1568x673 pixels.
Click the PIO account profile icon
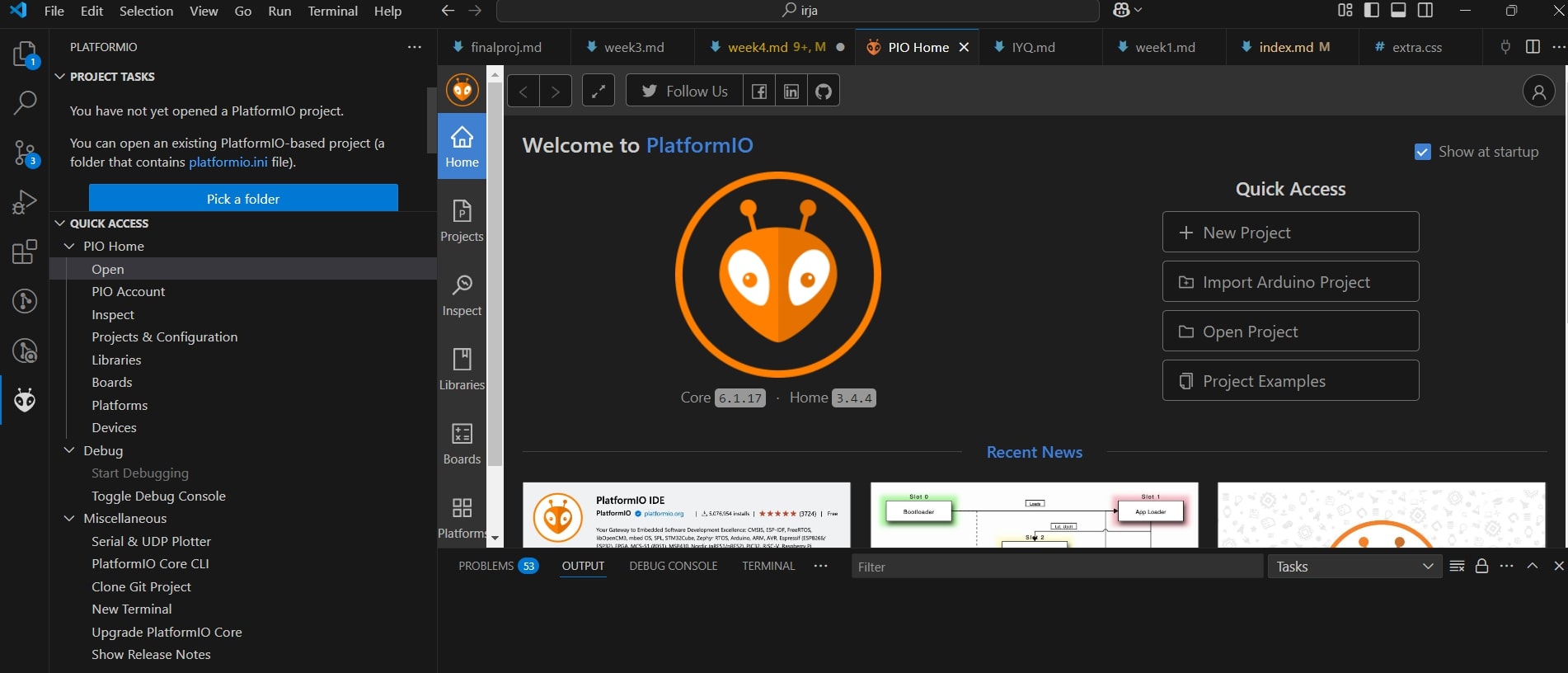tap(1538, 92)
